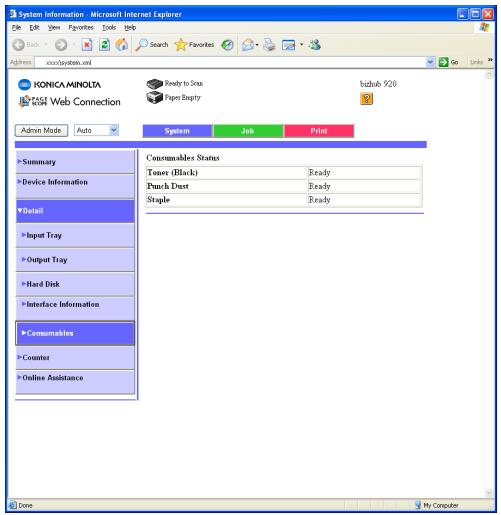Click the green Go arrow button
Screen dimensions: 501x515
point(443,62)
